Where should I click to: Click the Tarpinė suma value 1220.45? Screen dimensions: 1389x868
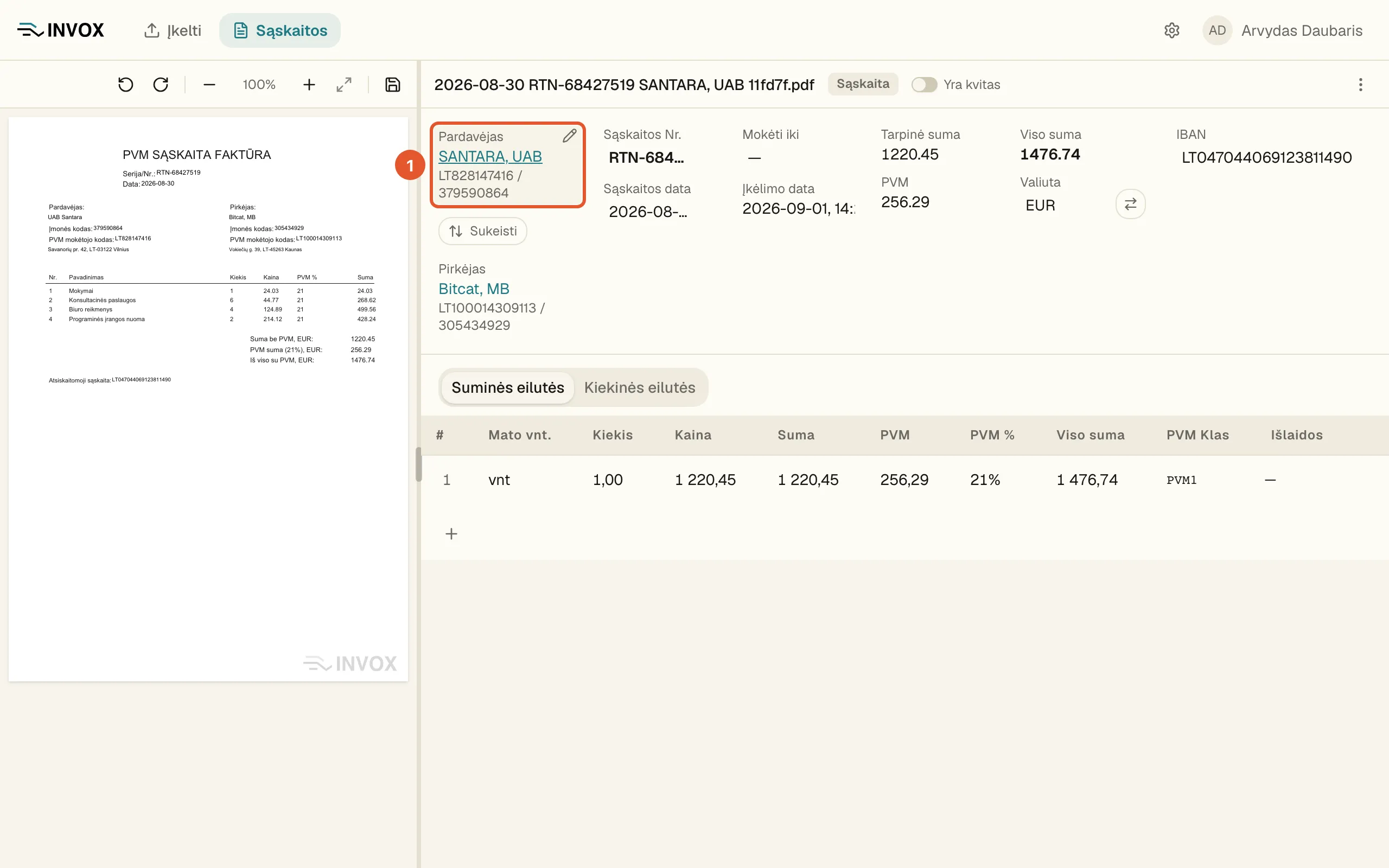pyautogui.click(x=910, y=155)
